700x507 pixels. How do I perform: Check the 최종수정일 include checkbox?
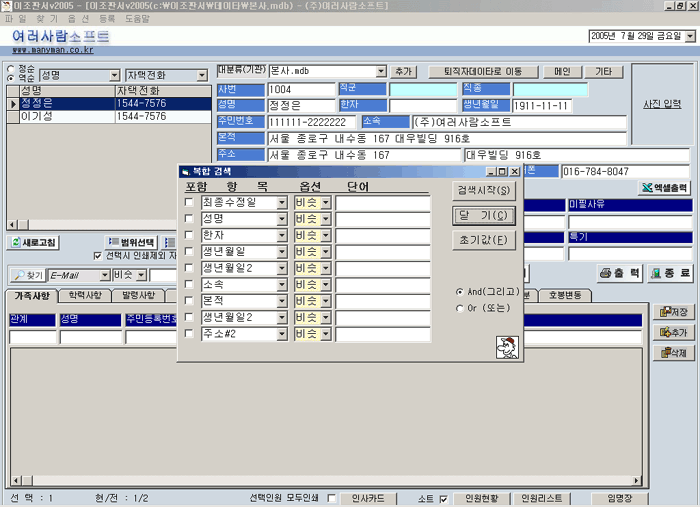(189, 203)
